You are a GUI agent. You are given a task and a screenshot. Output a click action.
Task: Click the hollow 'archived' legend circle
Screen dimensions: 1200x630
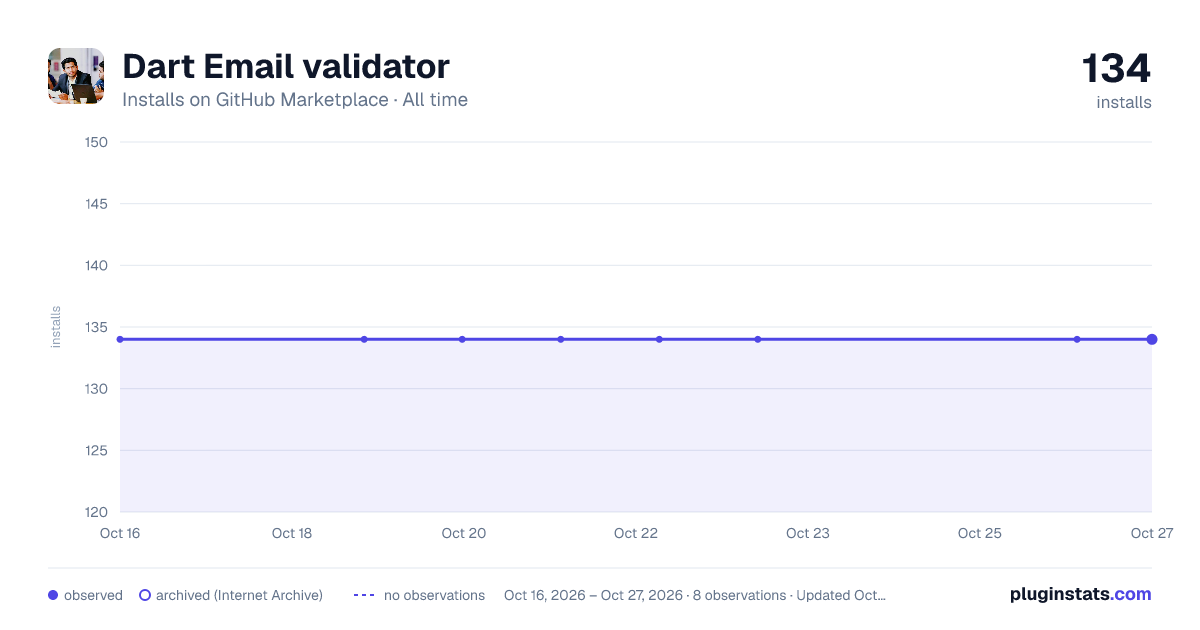coord(145,595)
